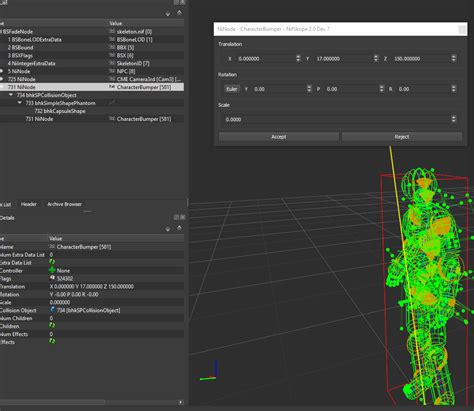Collapse the 734 bhkSPCollisionObject tree node
The height and width of the screenshot is (411, 474).
coord(11,95)
